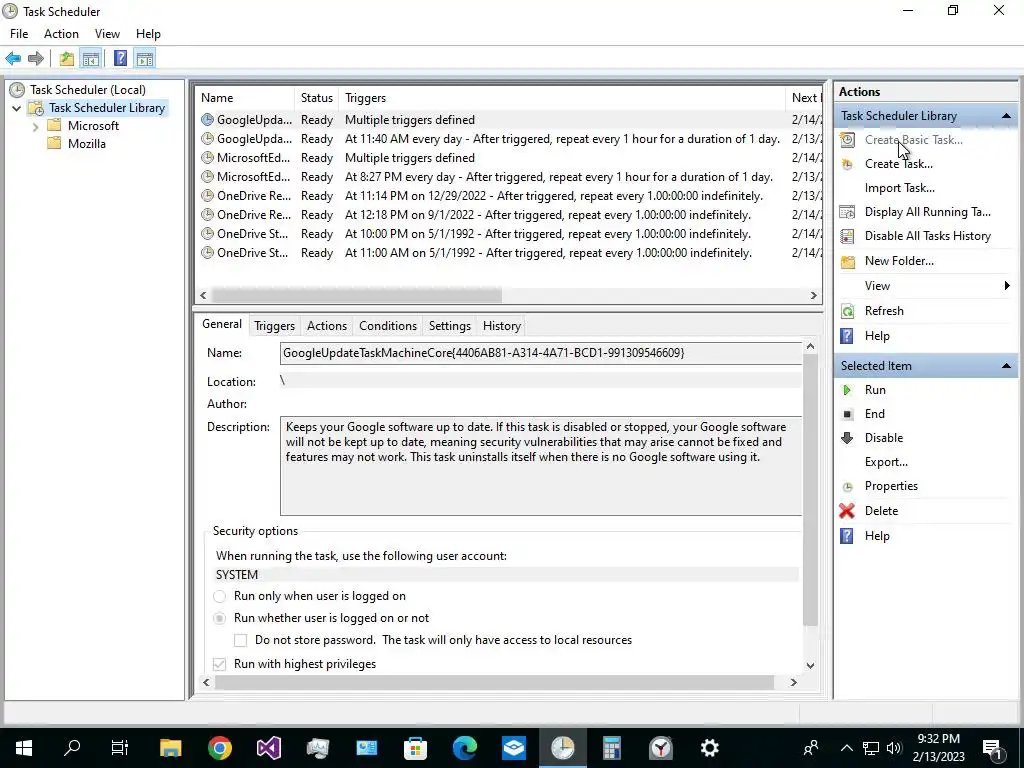1024x768 pixels.
Task: Click the Forward arrow toolbar icon
Action: coord(36,59)
